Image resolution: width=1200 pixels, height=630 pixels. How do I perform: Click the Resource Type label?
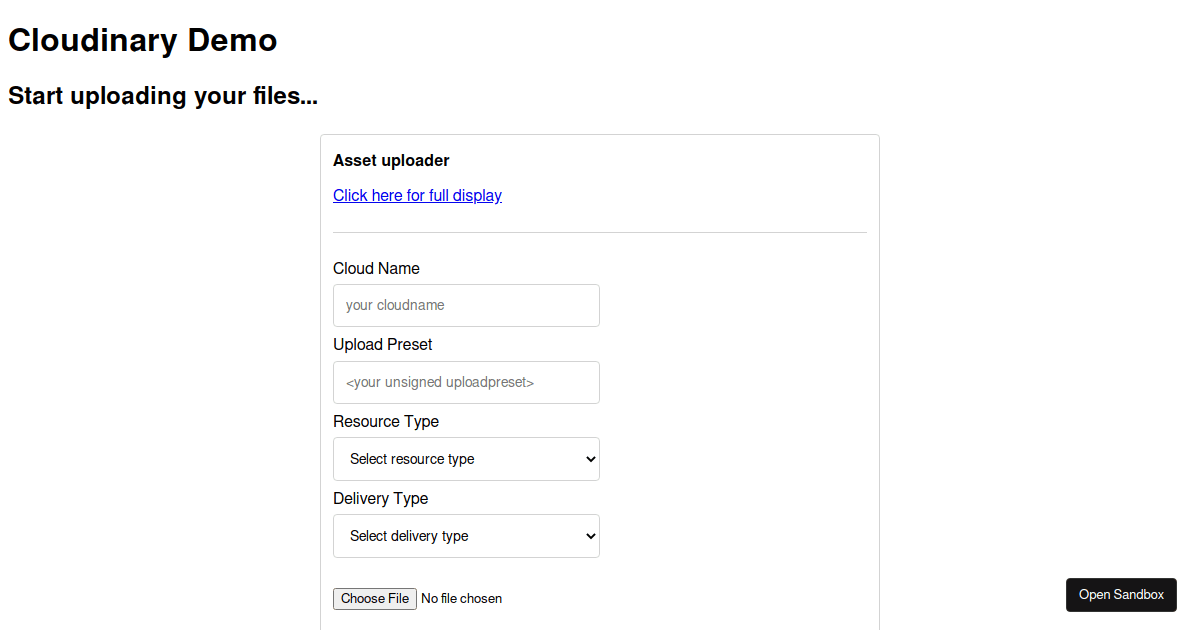(x=386, y=421)
